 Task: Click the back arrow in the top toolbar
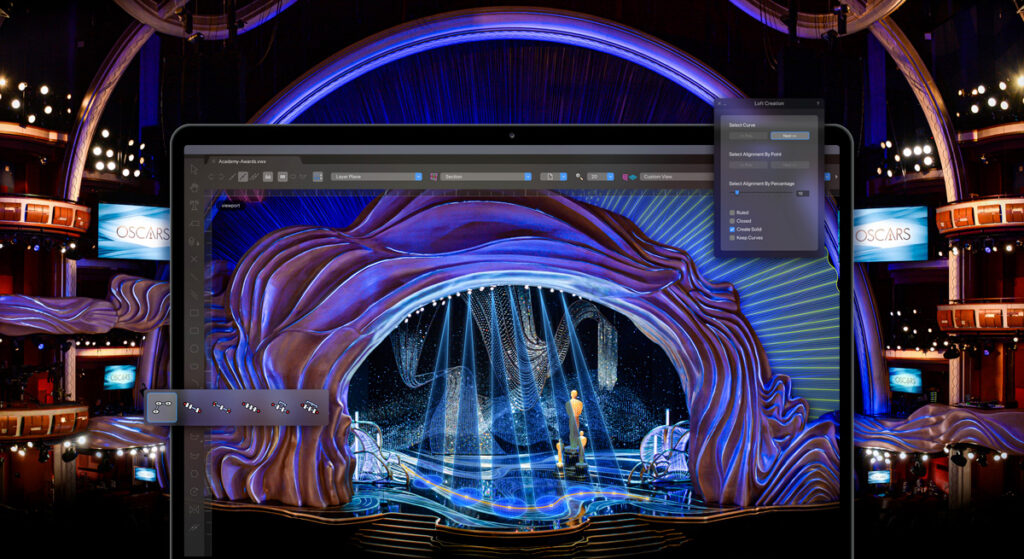click(x=210, y=176)
